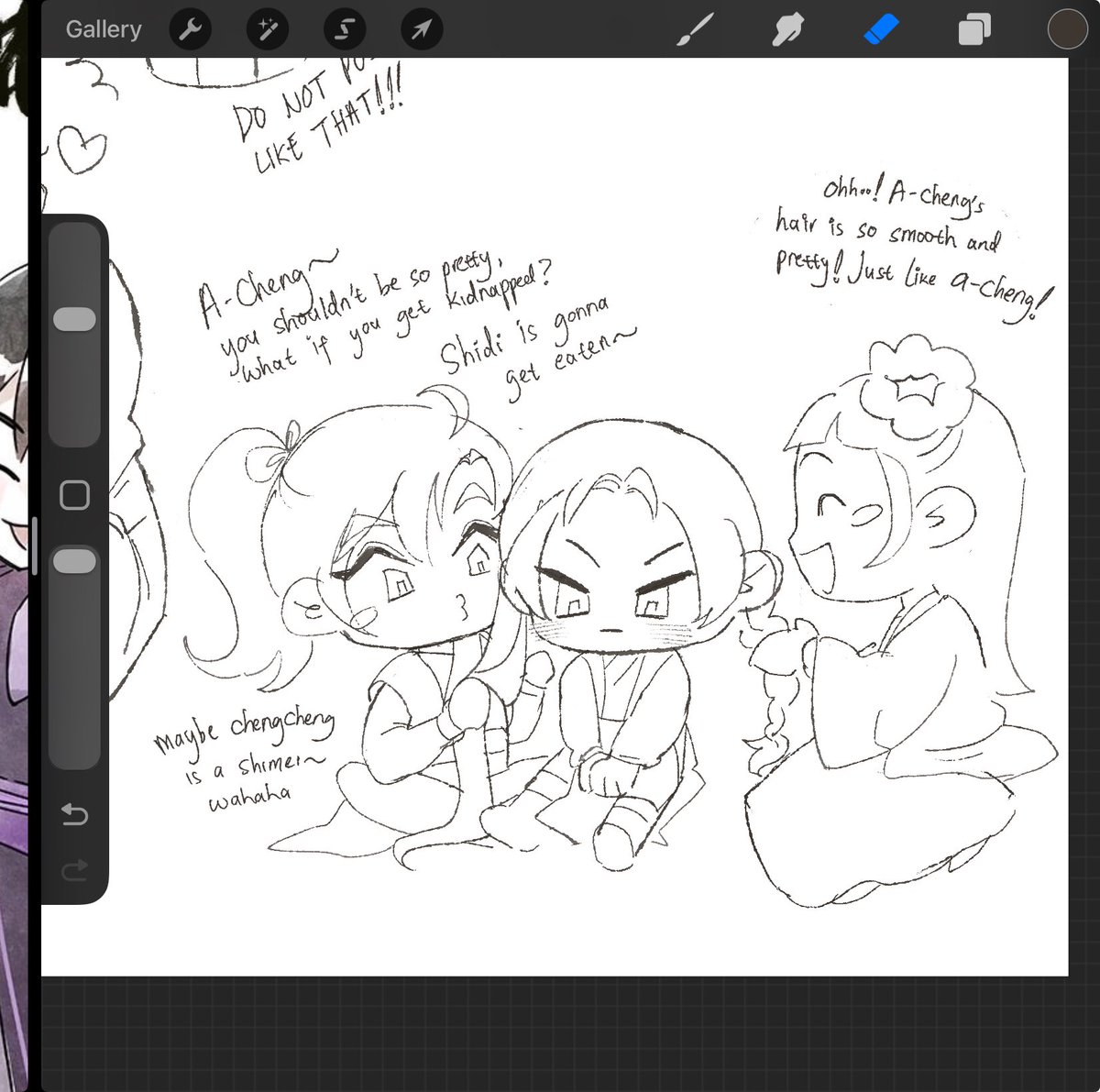The height and width of the screenshot is (1092, 1100).
Task: Select the Smudge tool
Action: (788, 30)
